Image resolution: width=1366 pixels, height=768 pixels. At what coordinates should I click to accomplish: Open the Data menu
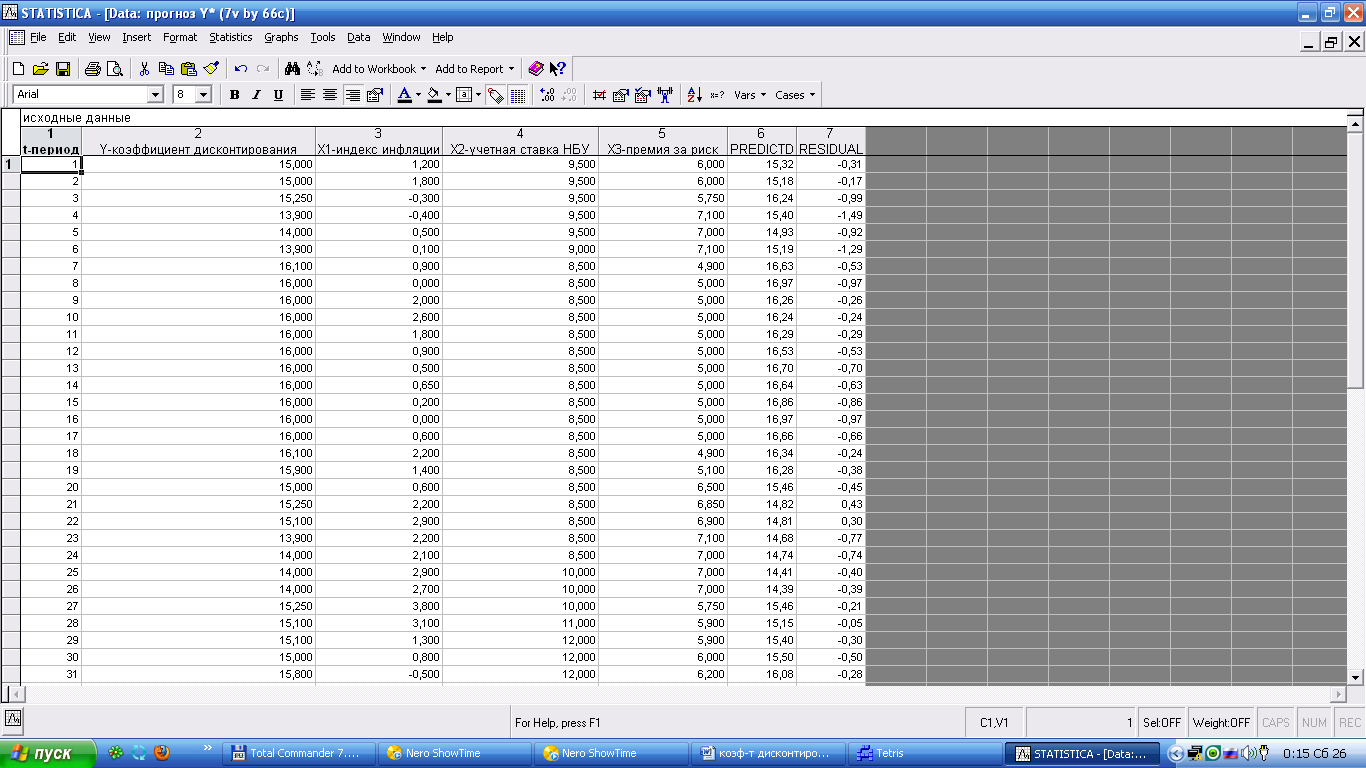click(359, 37)
